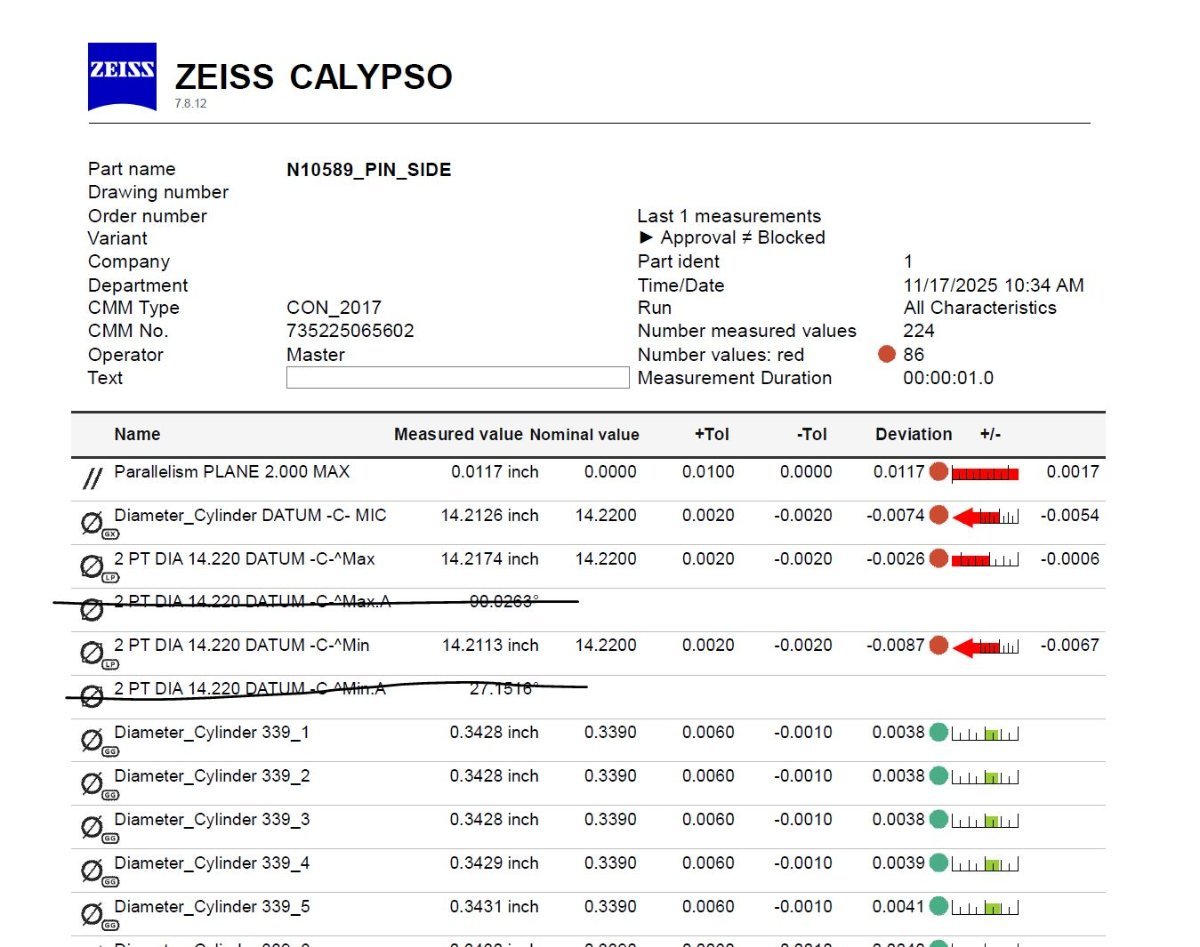This screenshot has width=1200, height=947.
Task: Select the parallelism symbol of Parallelism PLANE 2.000 MAX
Action: tap(92, 480)
